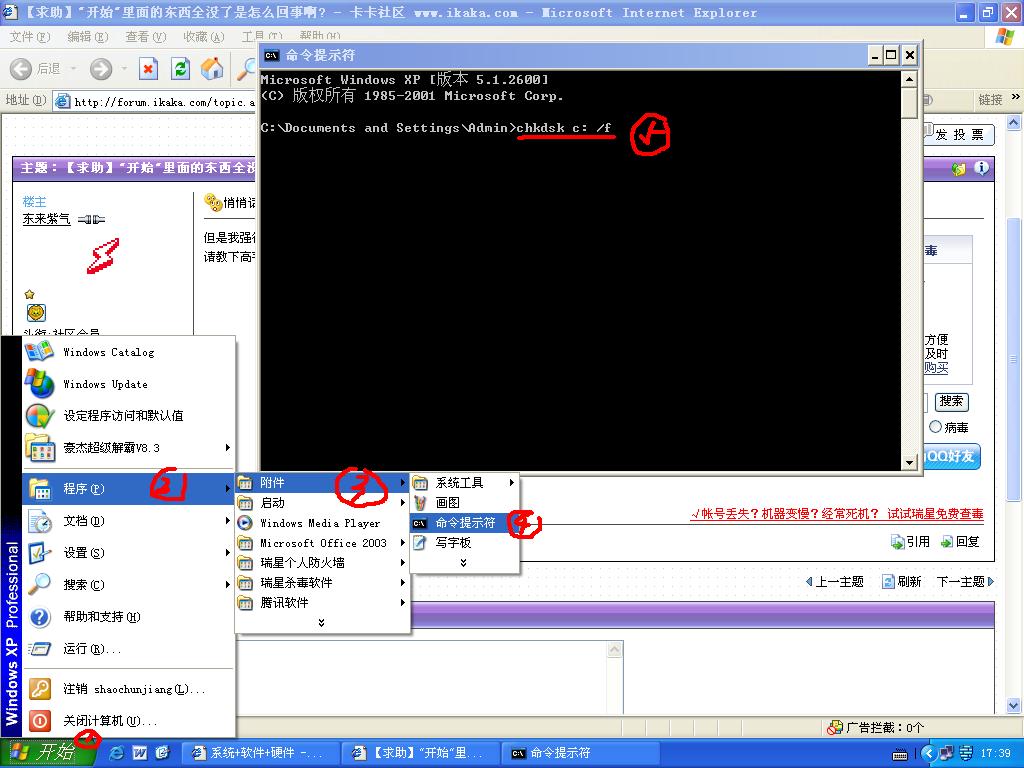Select the 病毒 radio button
Viewport: 1024px width, 768px height.
pos(935,427)
